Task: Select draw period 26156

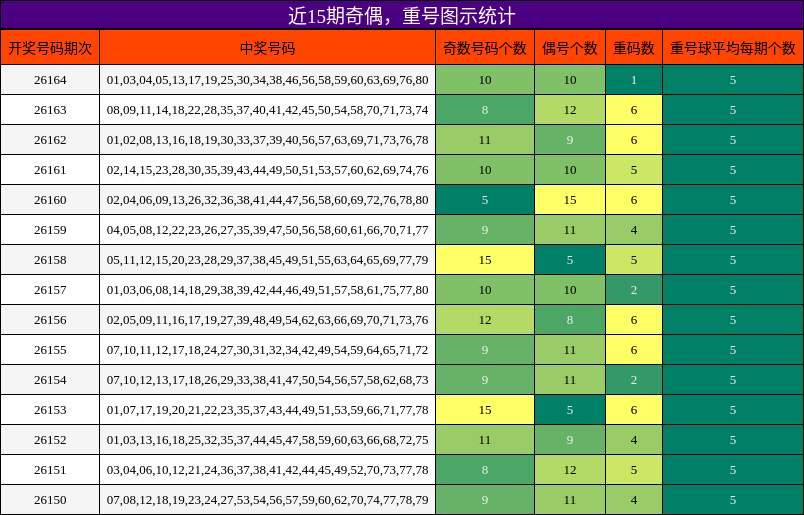Action: point(50,320)
